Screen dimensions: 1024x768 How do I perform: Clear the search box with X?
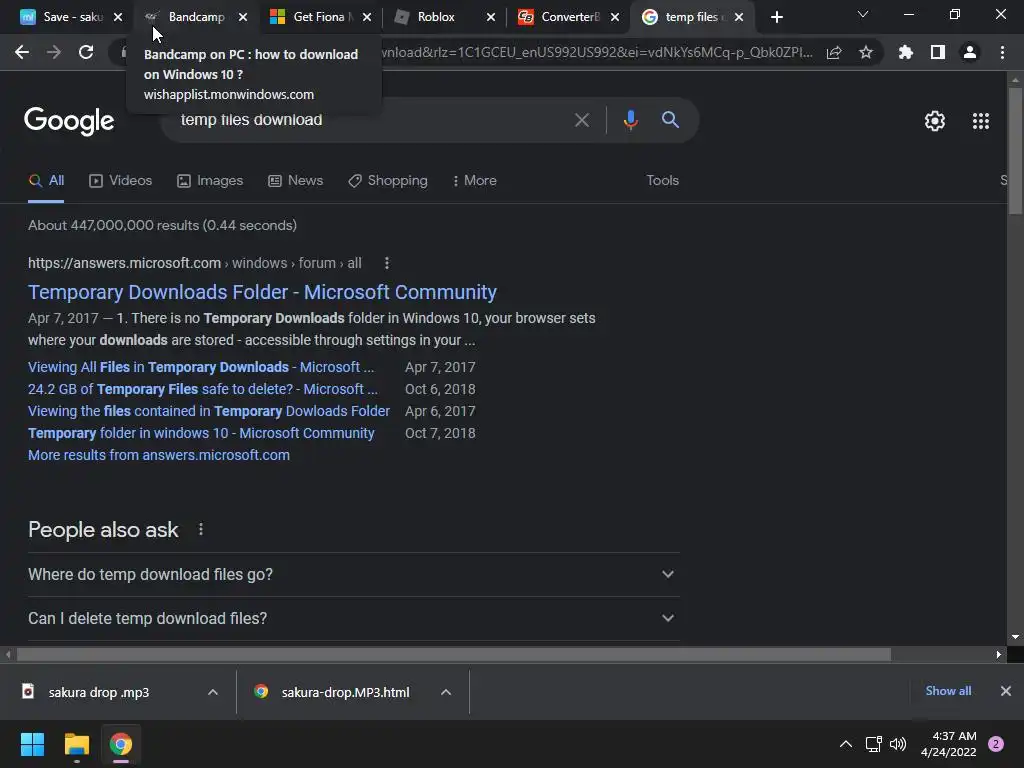(581, 120)
